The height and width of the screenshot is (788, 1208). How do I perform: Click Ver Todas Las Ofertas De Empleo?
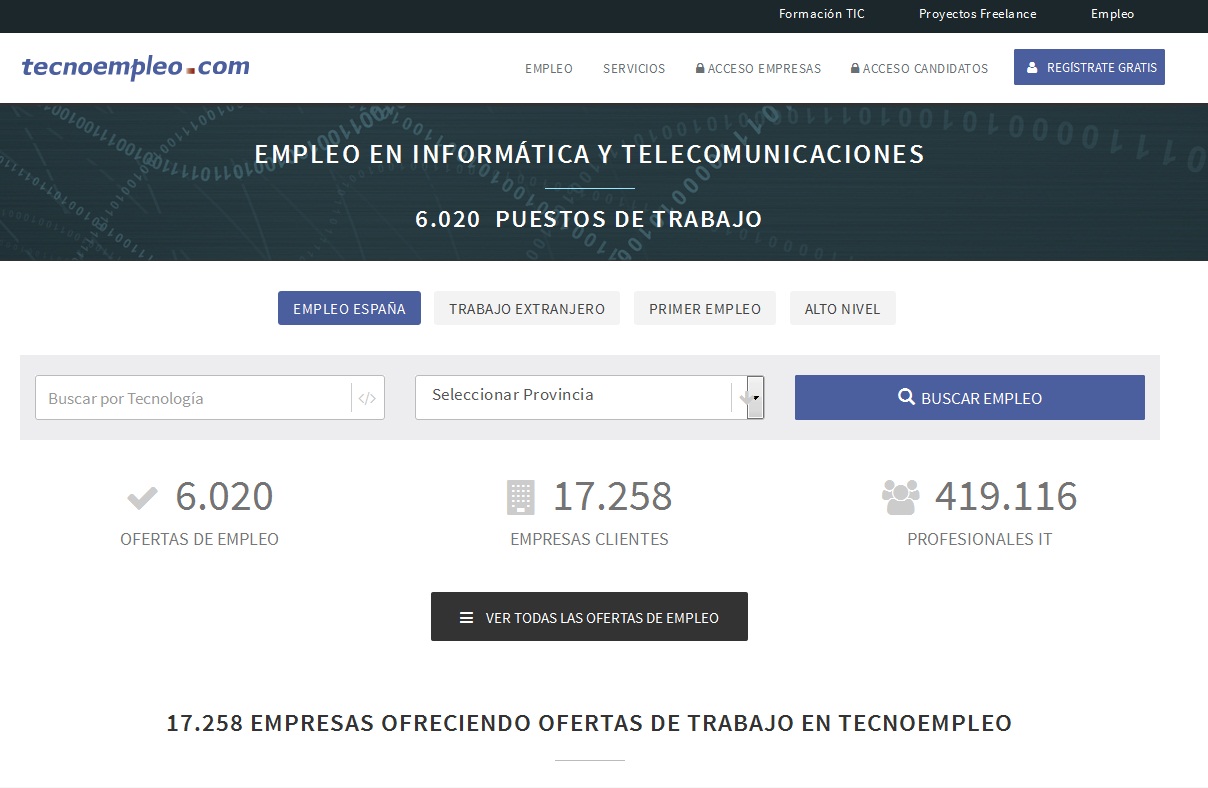coord(589,617)
